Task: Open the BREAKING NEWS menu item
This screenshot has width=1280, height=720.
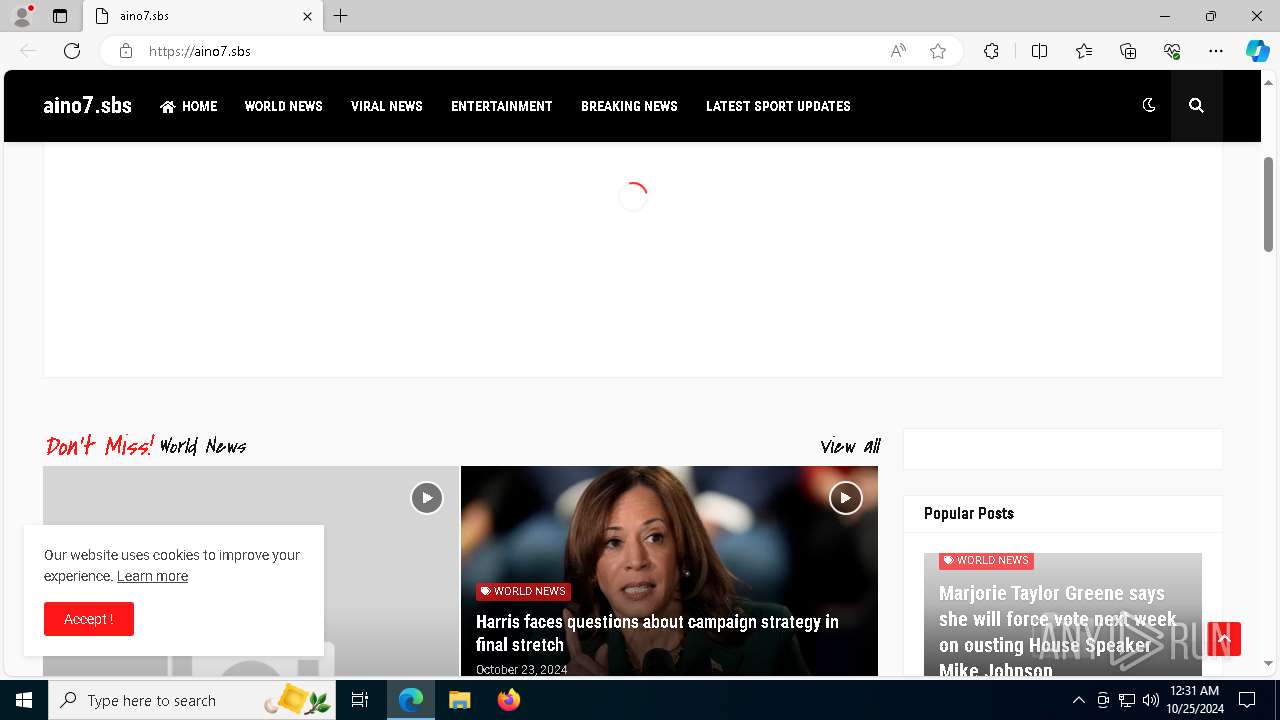Action: 629,106
